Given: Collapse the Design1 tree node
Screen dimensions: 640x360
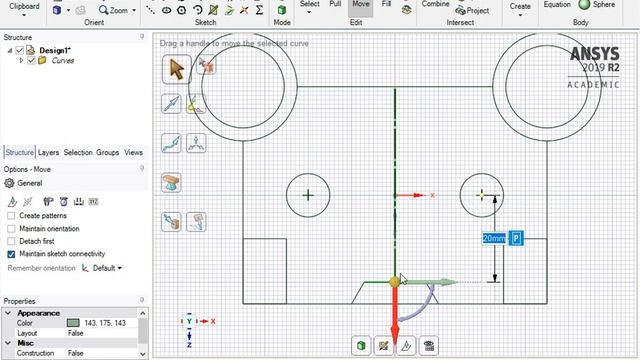Looking at the screenshot, I should (10, 51).
